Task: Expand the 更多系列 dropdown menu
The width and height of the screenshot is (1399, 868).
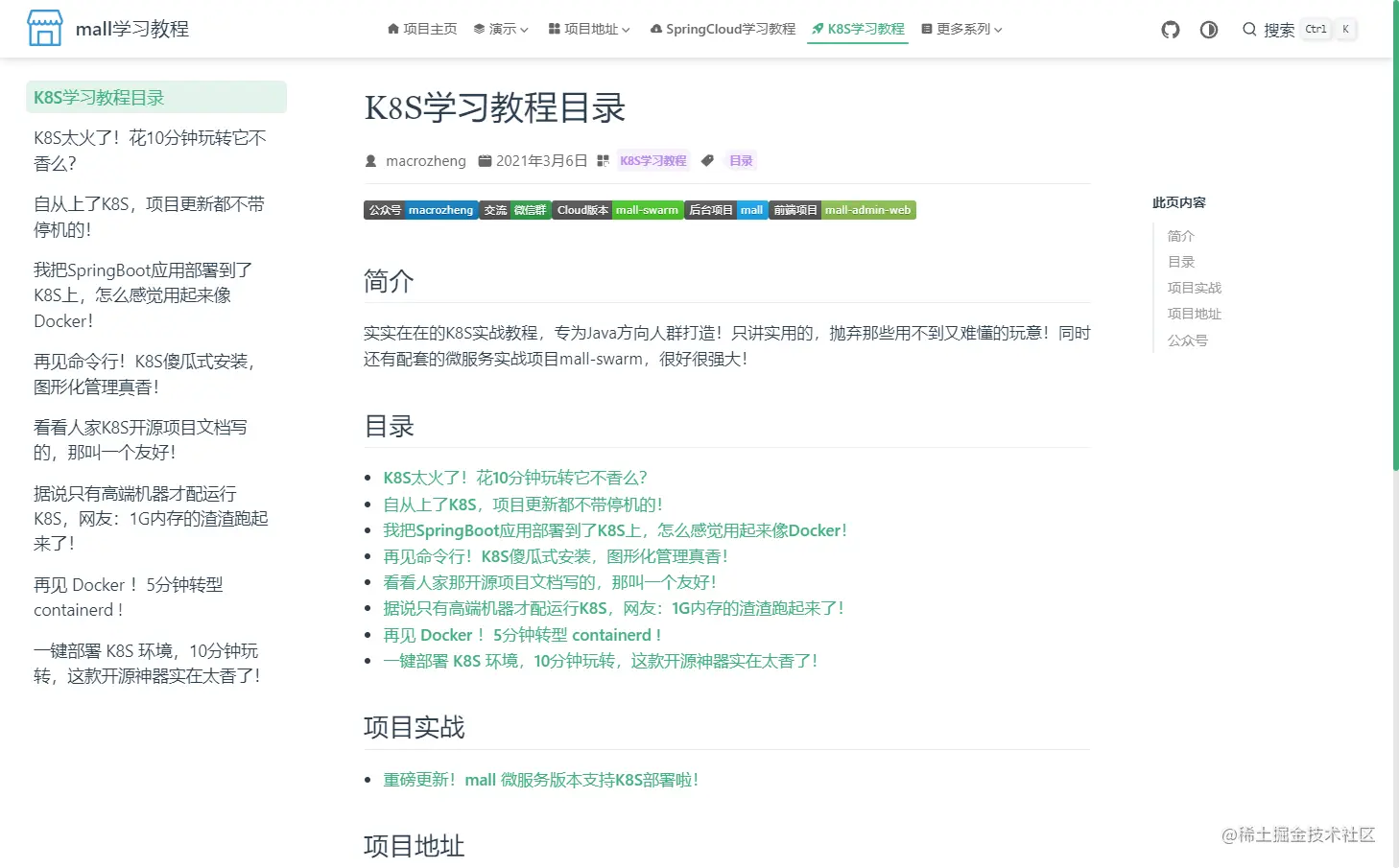Action: click(961, 29)
